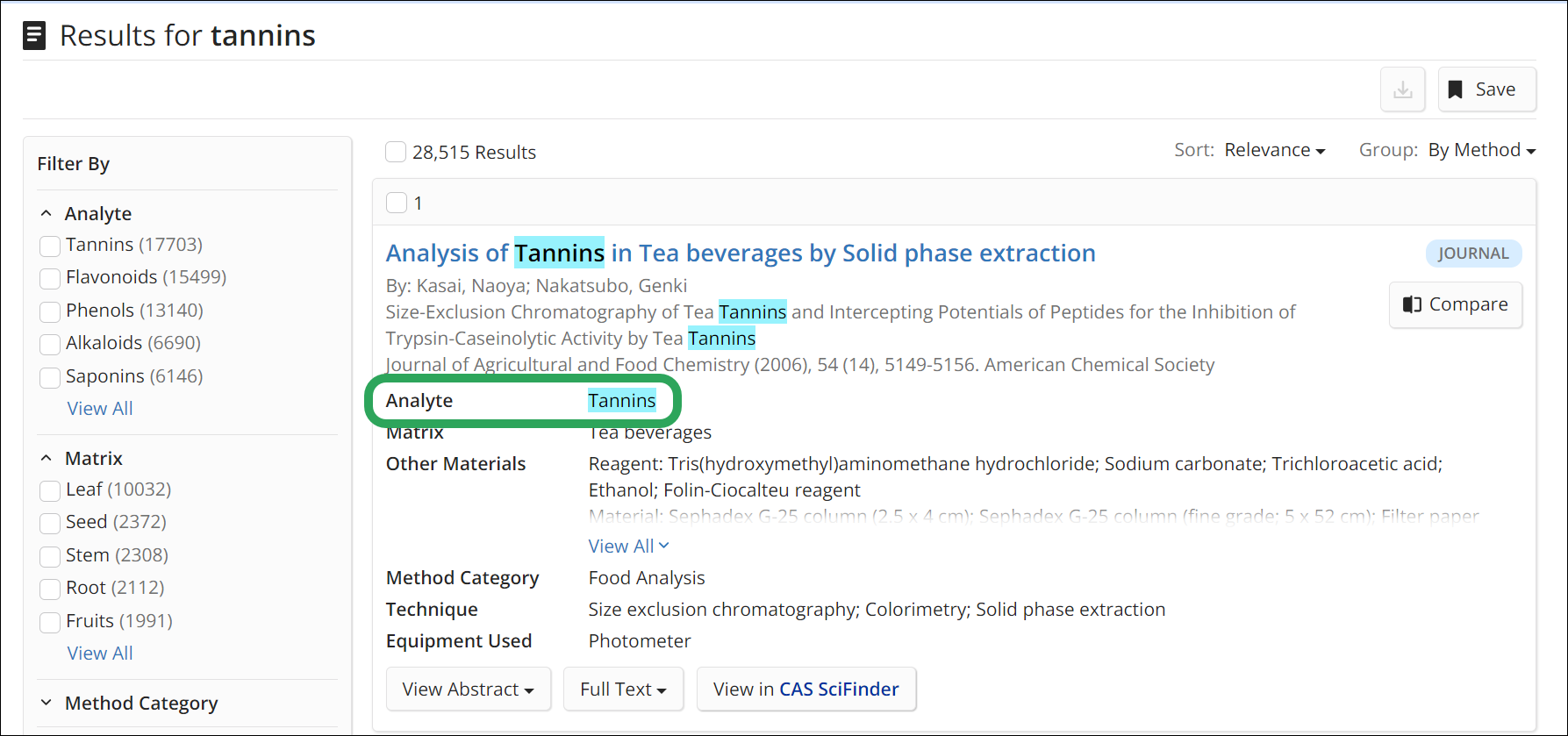
Task: Click the Filter By heading
Action: [74, 164]
